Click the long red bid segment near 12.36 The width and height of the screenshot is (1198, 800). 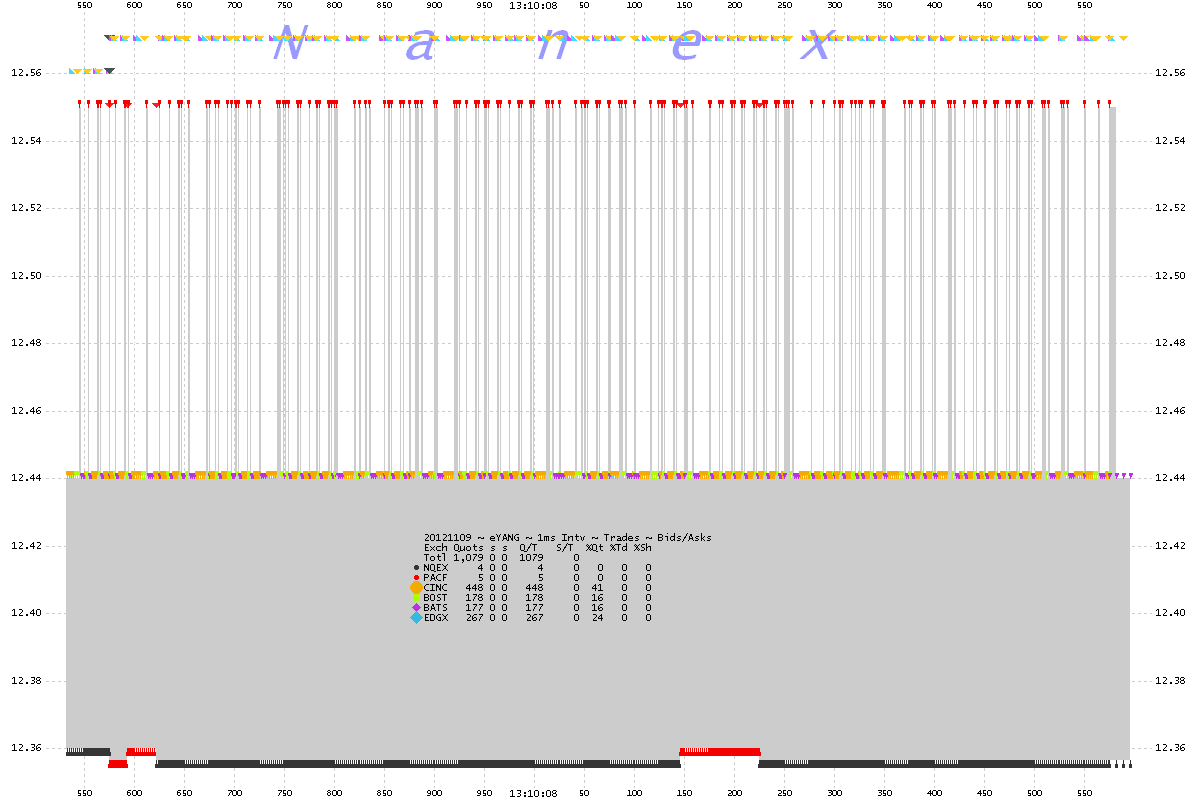click(720, 752)
